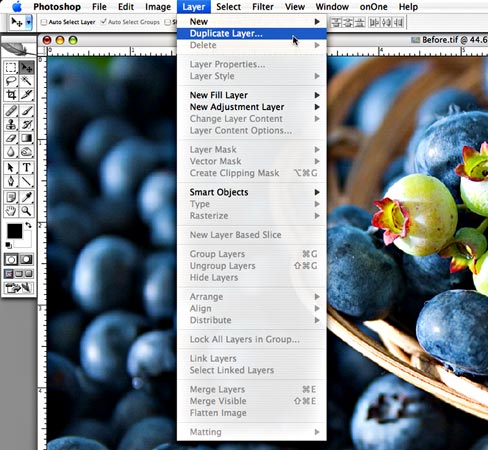Open the Image menu

(158, 7)
